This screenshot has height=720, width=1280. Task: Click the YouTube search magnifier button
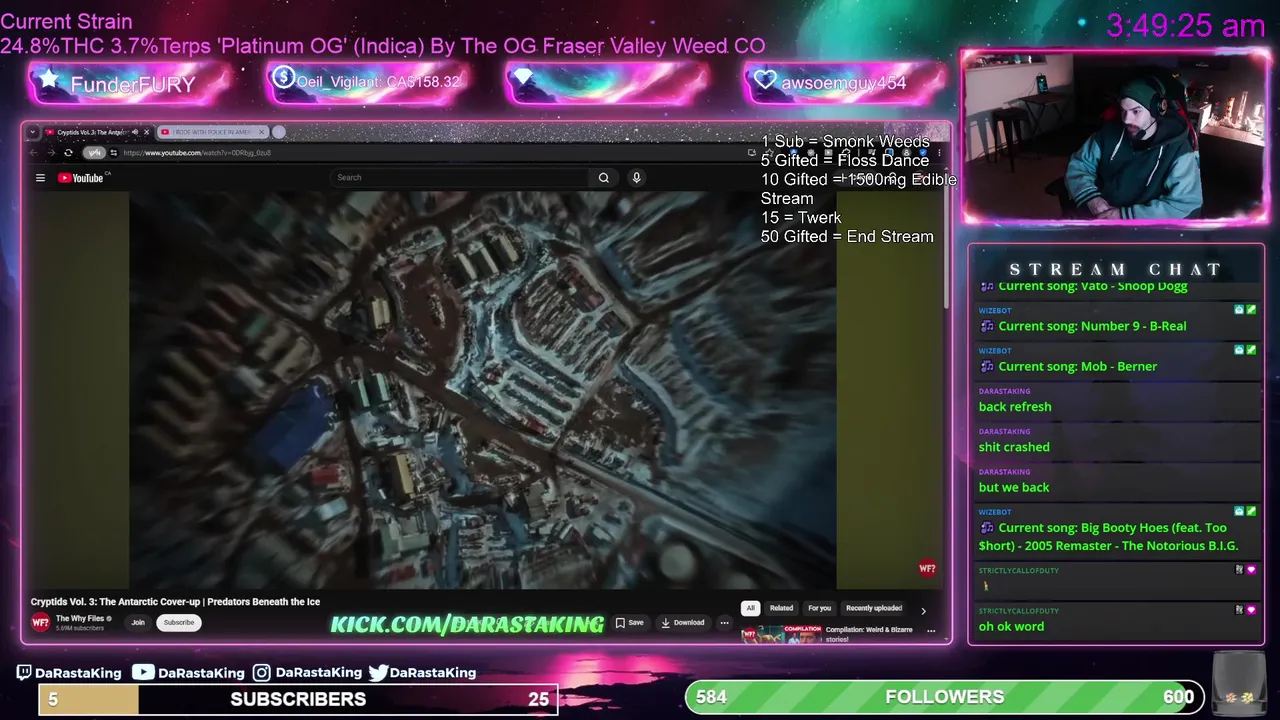(604, 177)
